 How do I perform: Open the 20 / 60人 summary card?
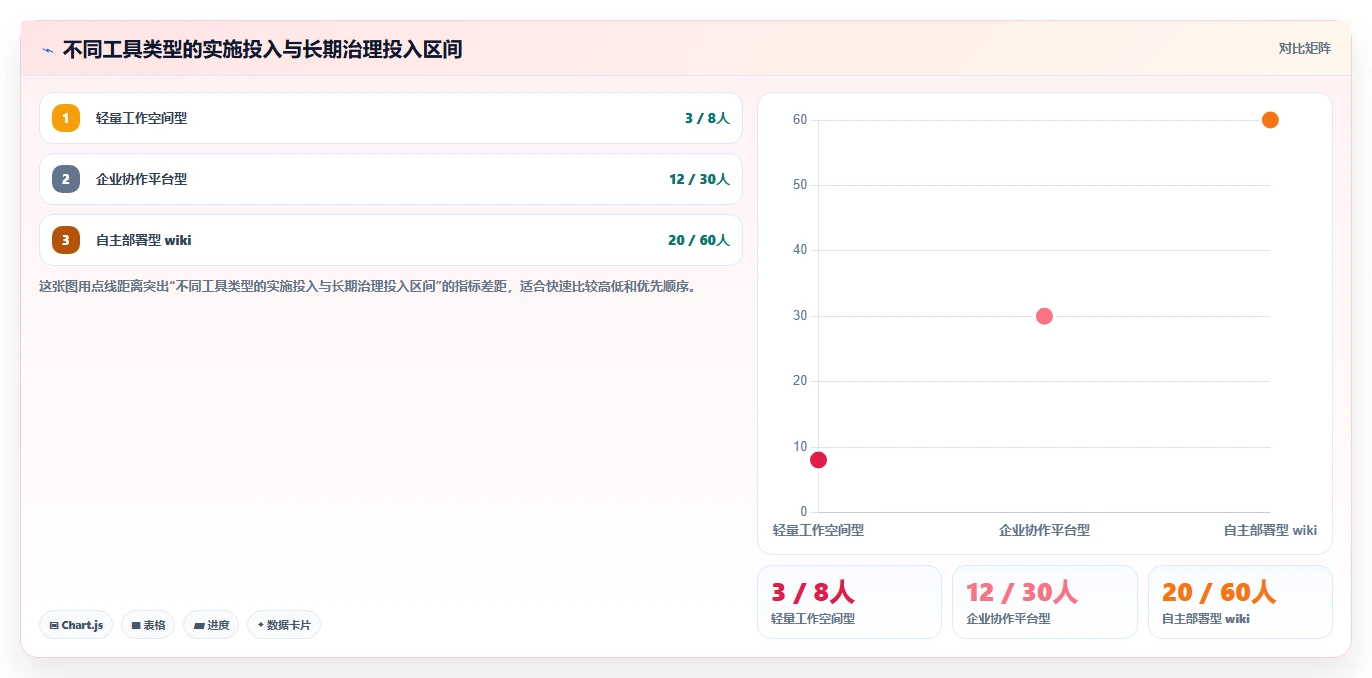(x=1240, y=602)
